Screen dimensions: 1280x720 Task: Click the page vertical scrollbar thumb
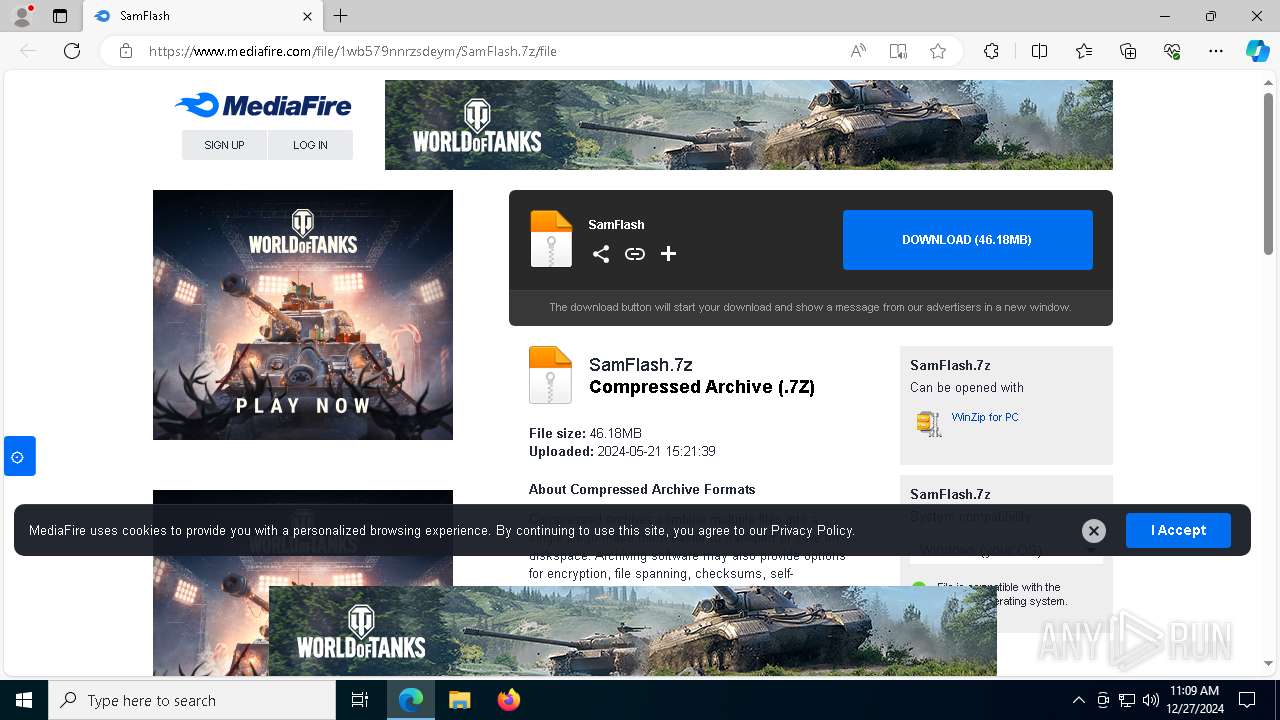[1268, 175]
